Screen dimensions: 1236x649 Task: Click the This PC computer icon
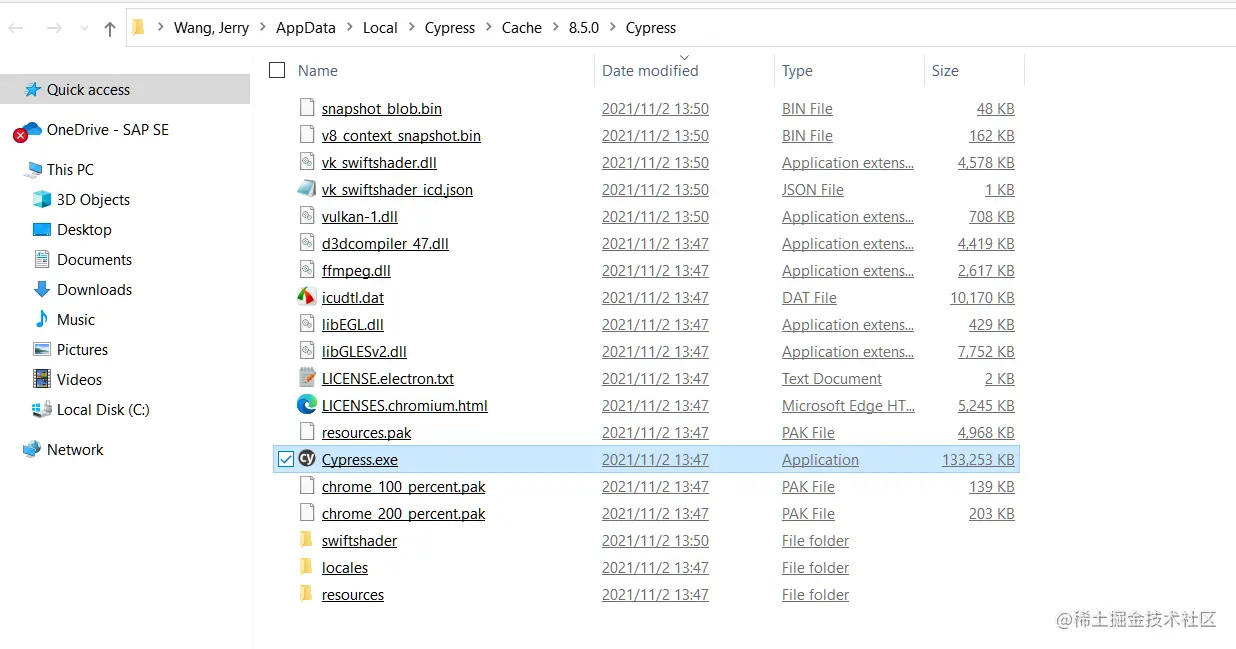[x=32, y=170]
